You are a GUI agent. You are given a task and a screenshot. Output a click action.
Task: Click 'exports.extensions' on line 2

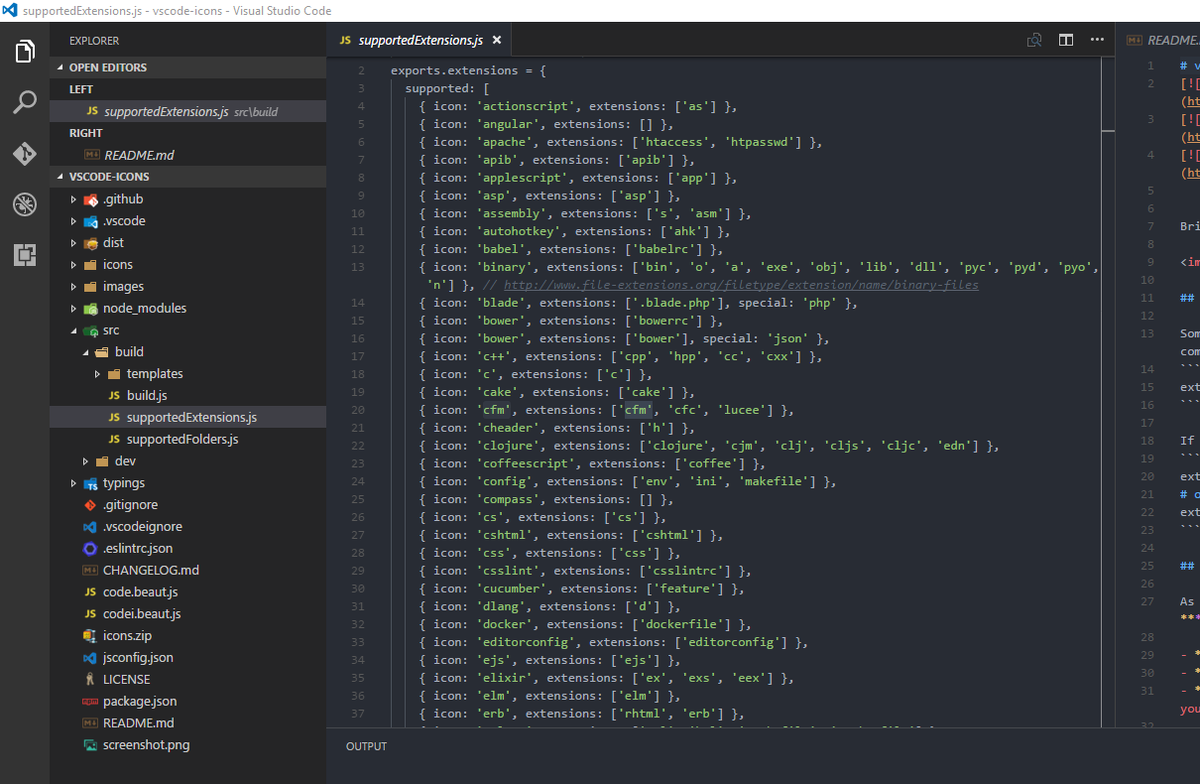(x=454, y=71)
